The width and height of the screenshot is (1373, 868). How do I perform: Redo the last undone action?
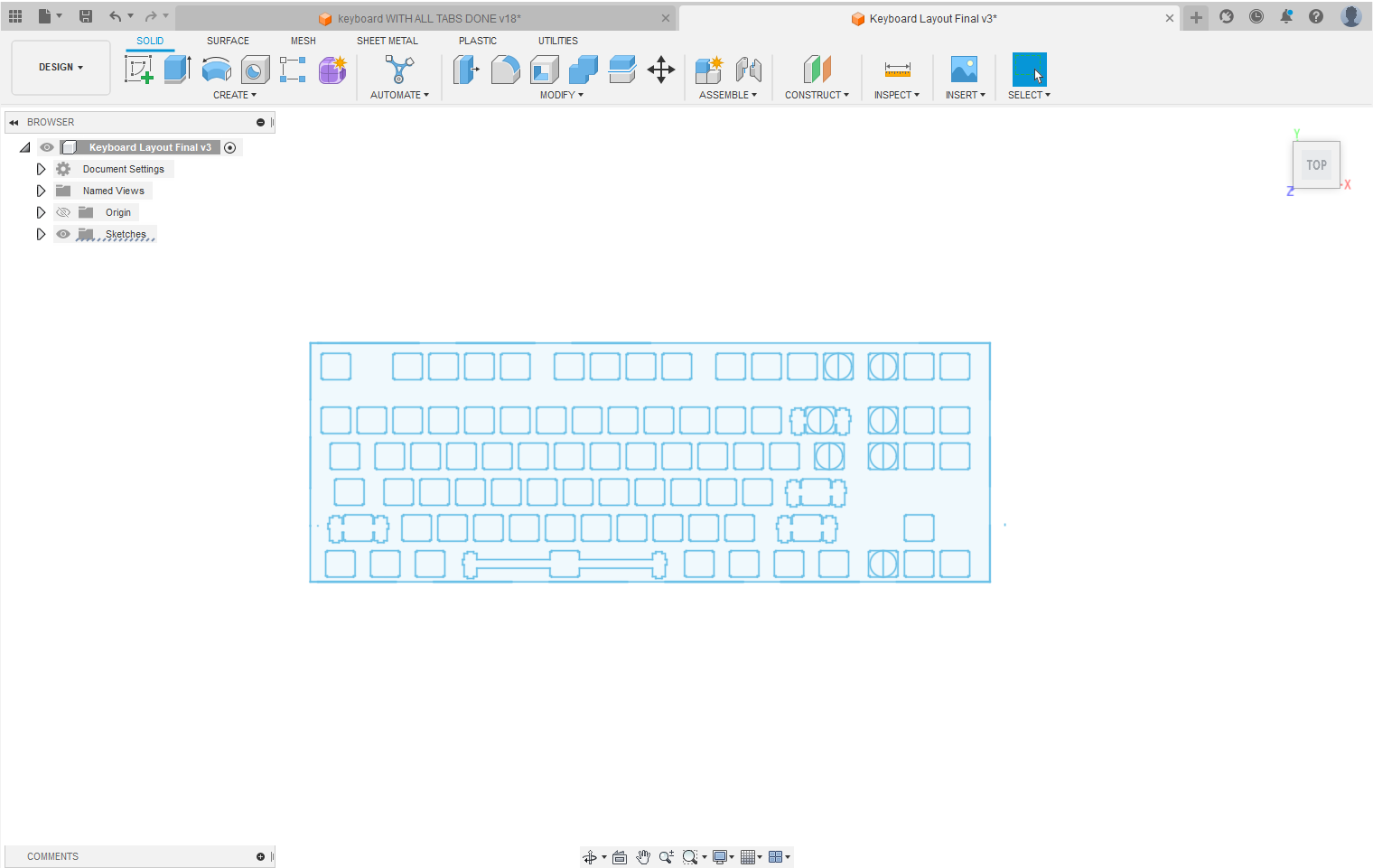click(x=151, y=16)
